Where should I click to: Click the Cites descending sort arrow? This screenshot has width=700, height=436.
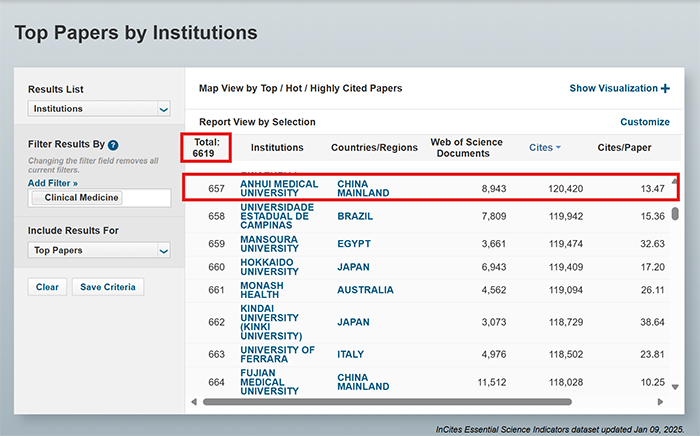click(x=558, y=148)
